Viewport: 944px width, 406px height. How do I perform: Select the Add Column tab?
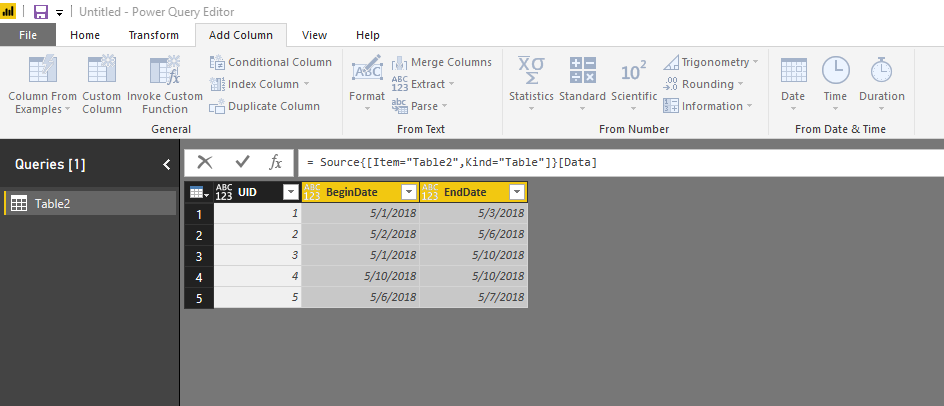(241, 35)
